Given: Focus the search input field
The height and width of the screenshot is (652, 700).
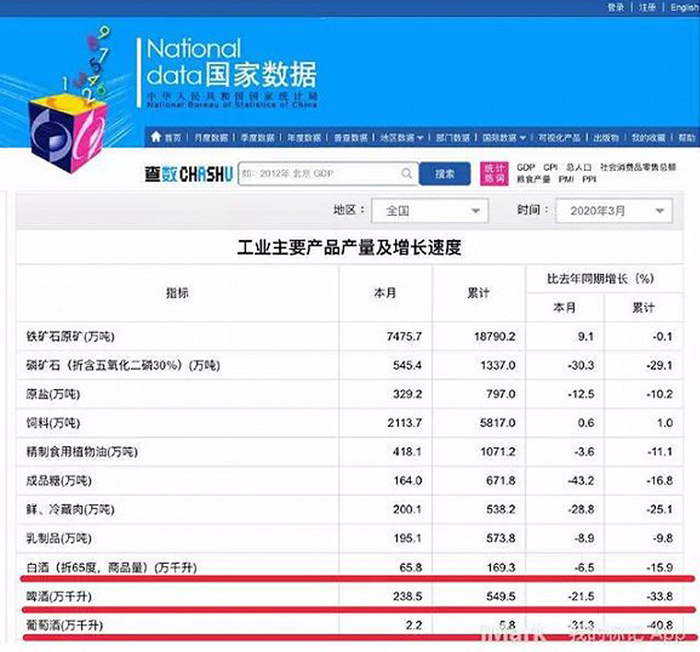Looking at the screenshot, I should pyautogui.click(x=328, y=173).
